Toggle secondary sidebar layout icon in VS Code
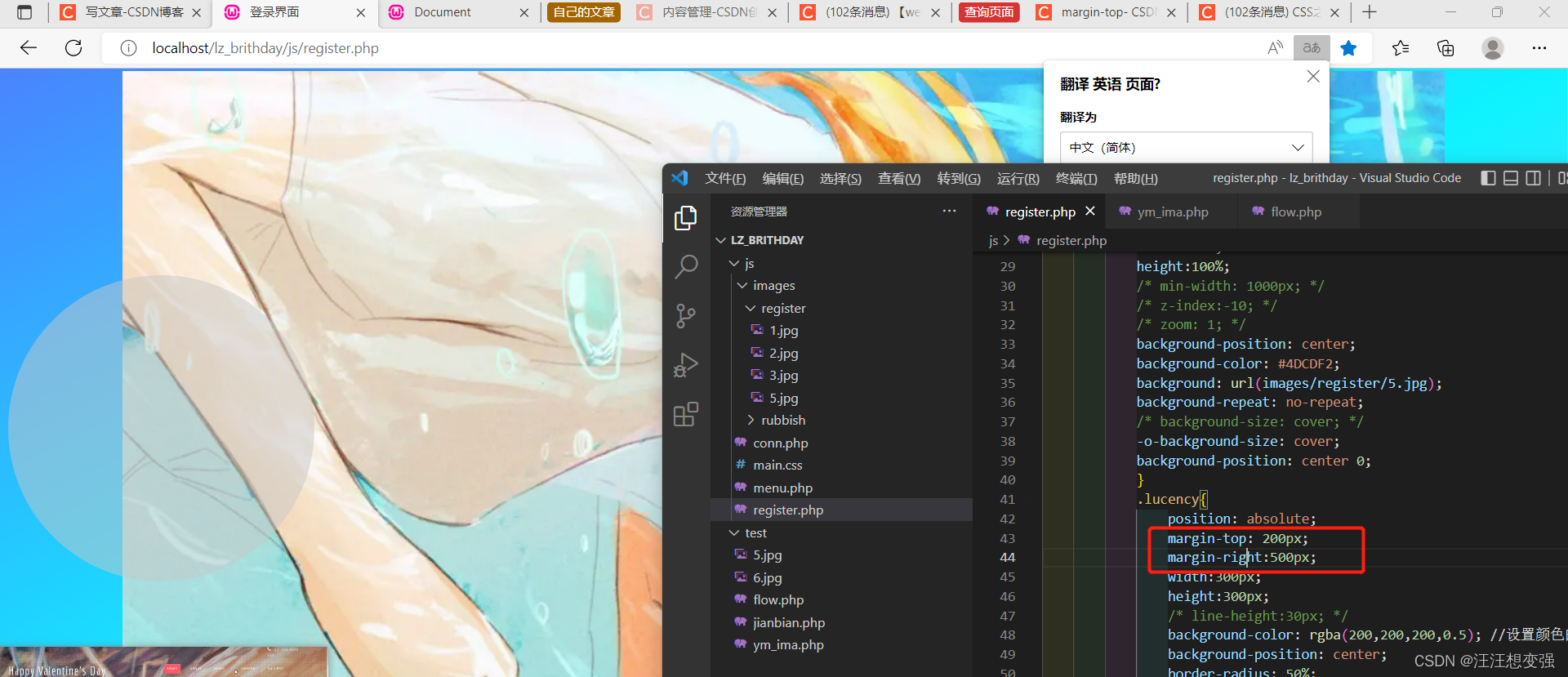This screenshot has height=677, width=1568. [1534, 178]
